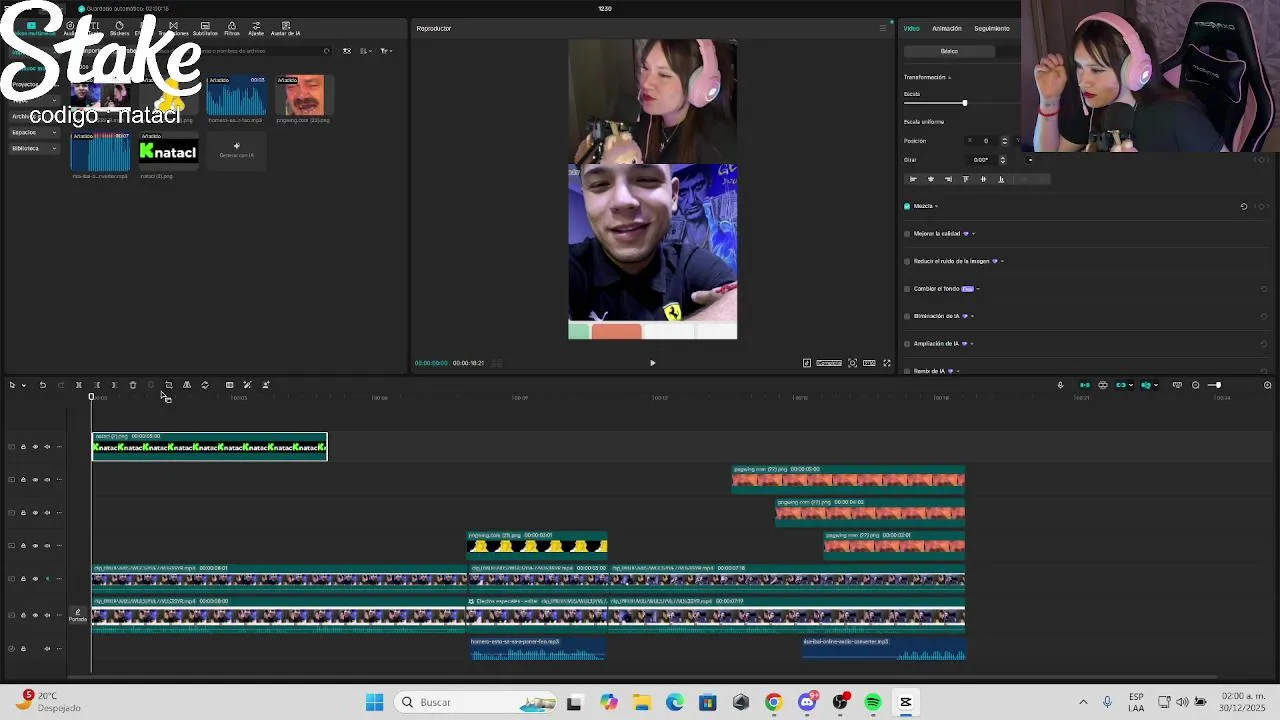
Task: Click the aspect ratio icon in player controls
Action: click(869, 363)
